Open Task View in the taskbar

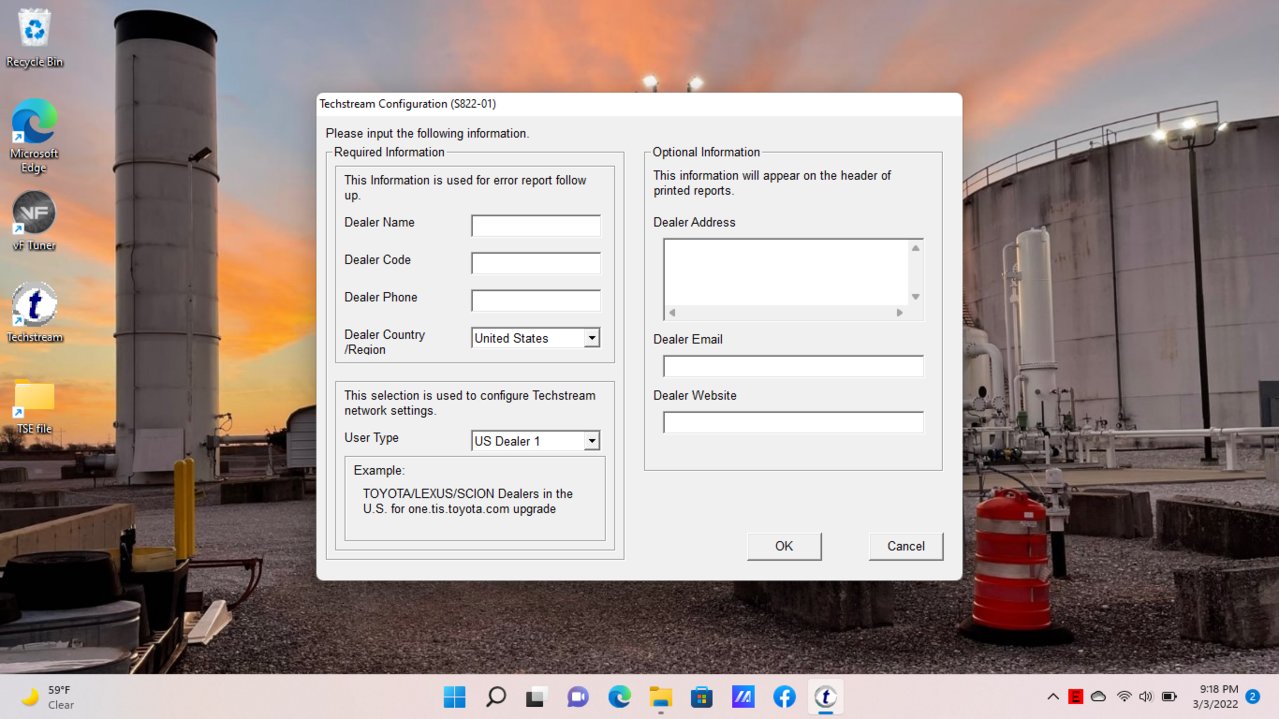(537, 696)
